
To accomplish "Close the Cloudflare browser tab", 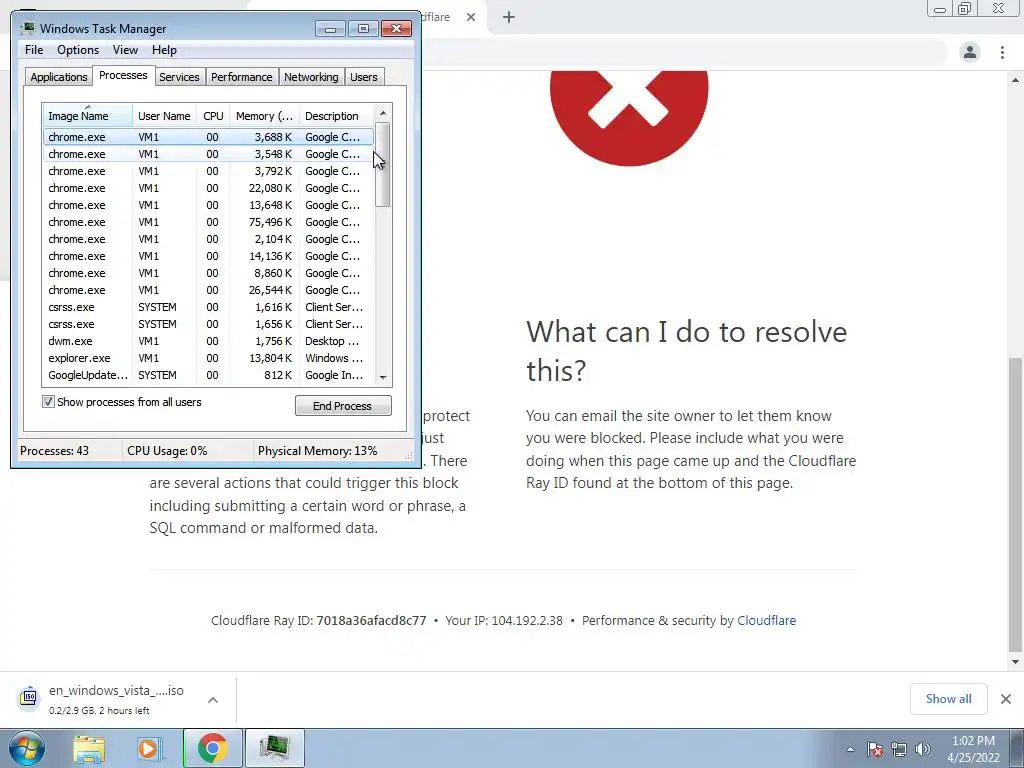I will tap(471, 17).
